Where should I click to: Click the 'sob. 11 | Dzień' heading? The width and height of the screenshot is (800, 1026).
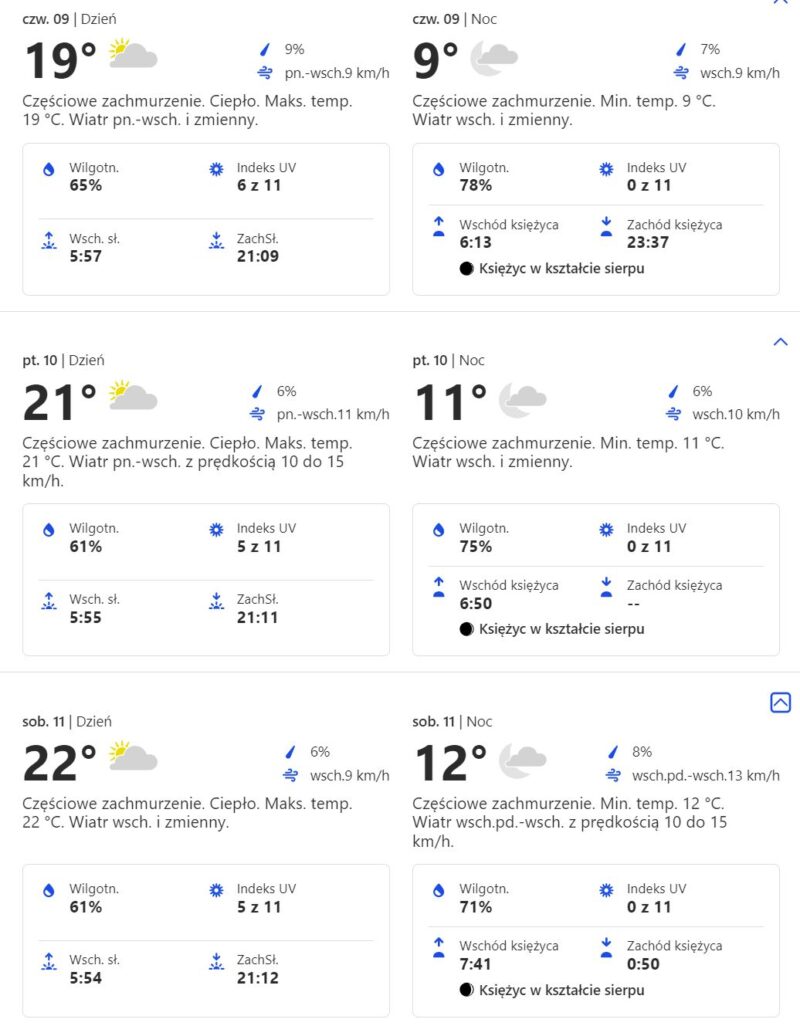[66, 721]
